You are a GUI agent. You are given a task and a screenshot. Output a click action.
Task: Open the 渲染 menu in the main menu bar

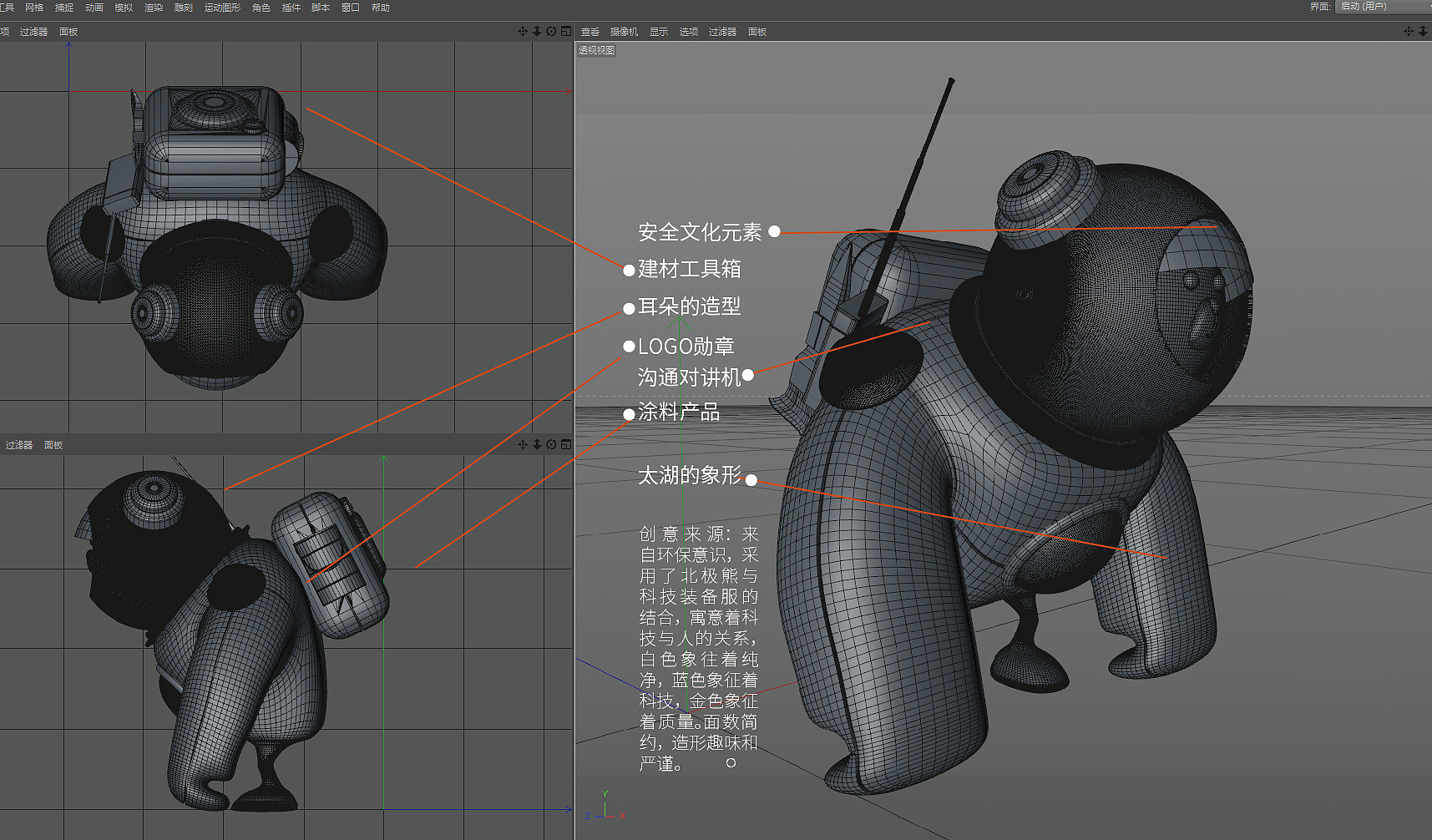(x=153, y=7)
